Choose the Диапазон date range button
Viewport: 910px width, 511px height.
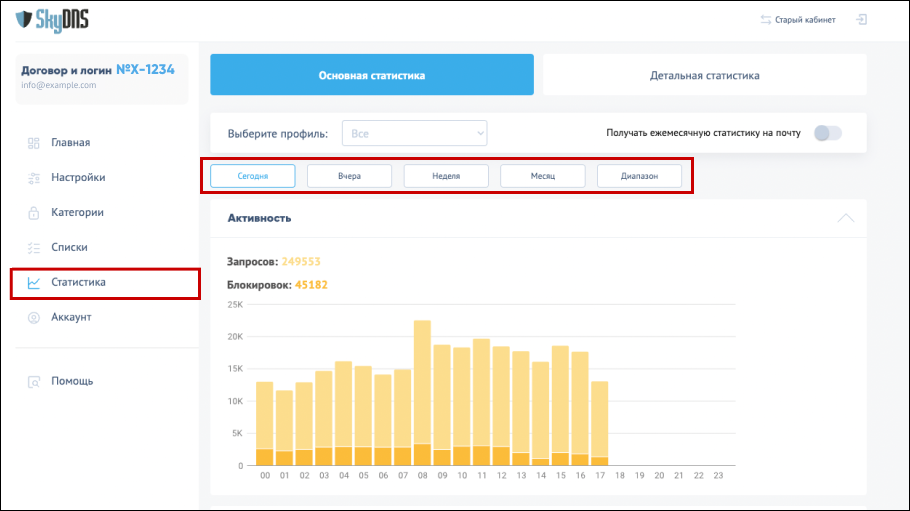640,176
